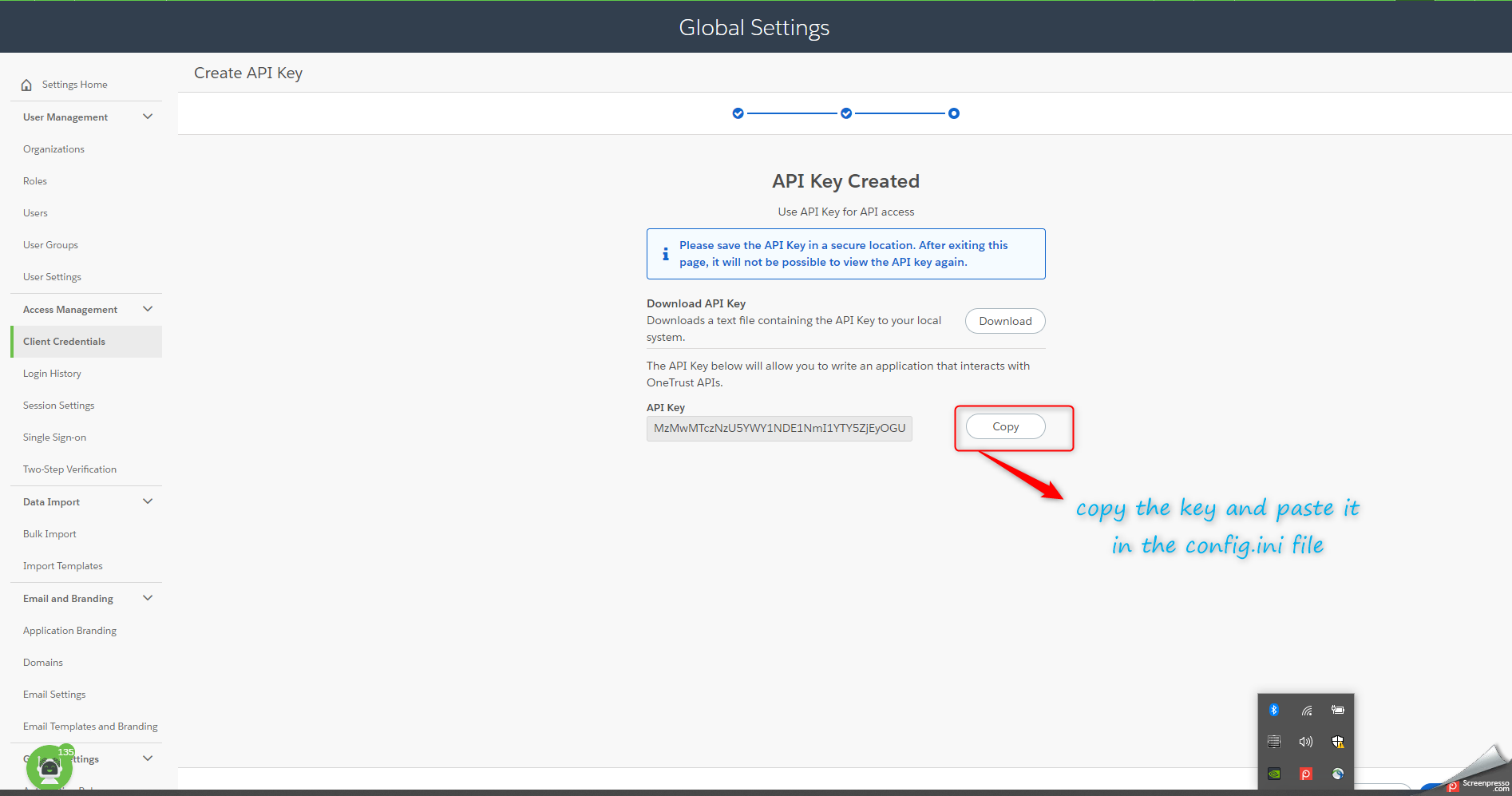
Task: Click the globe tray icon
Action: [x=1338, y=774]
